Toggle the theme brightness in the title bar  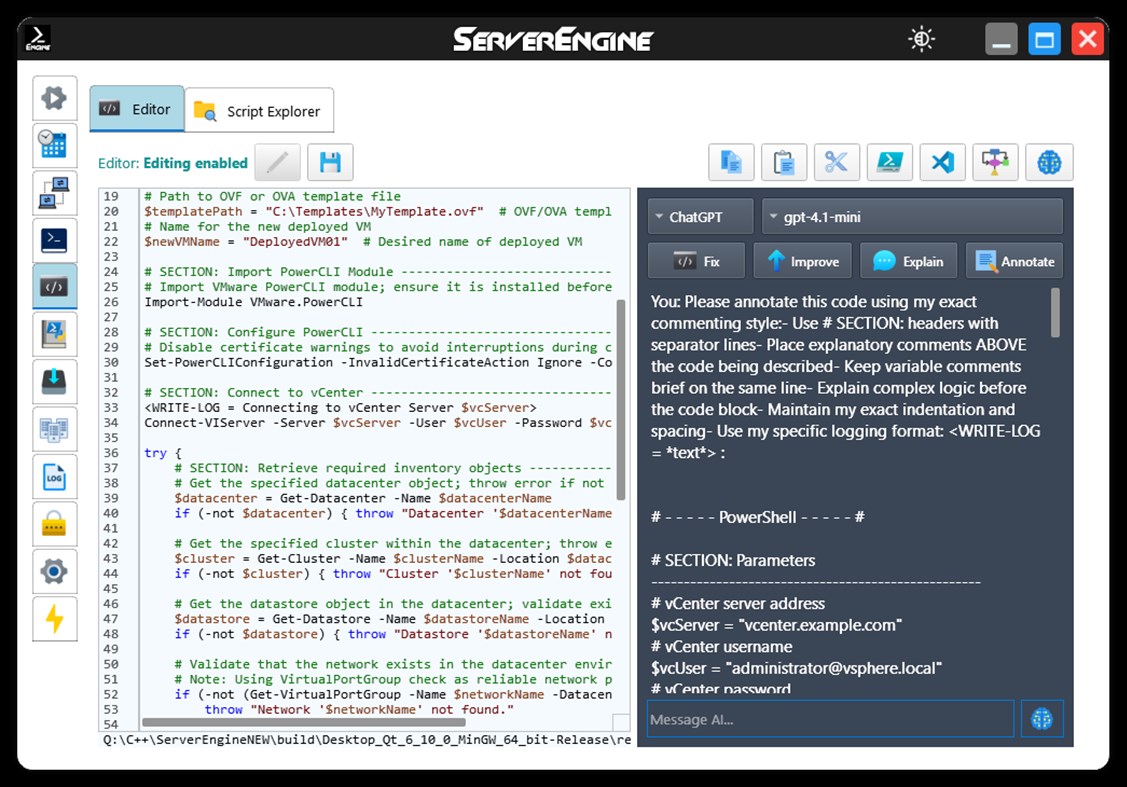pyautogui.click(x=920, y=38)
